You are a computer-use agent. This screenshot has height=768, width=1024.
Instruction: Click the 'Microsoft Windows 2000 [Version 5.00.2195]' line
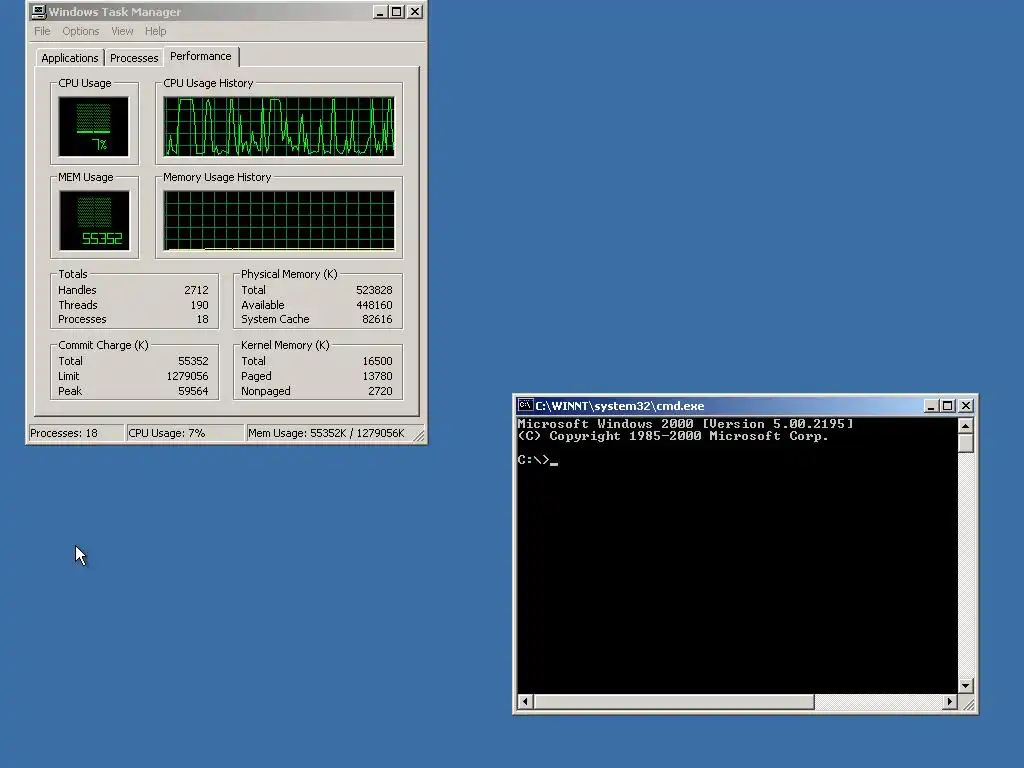(x=685, y=424)
